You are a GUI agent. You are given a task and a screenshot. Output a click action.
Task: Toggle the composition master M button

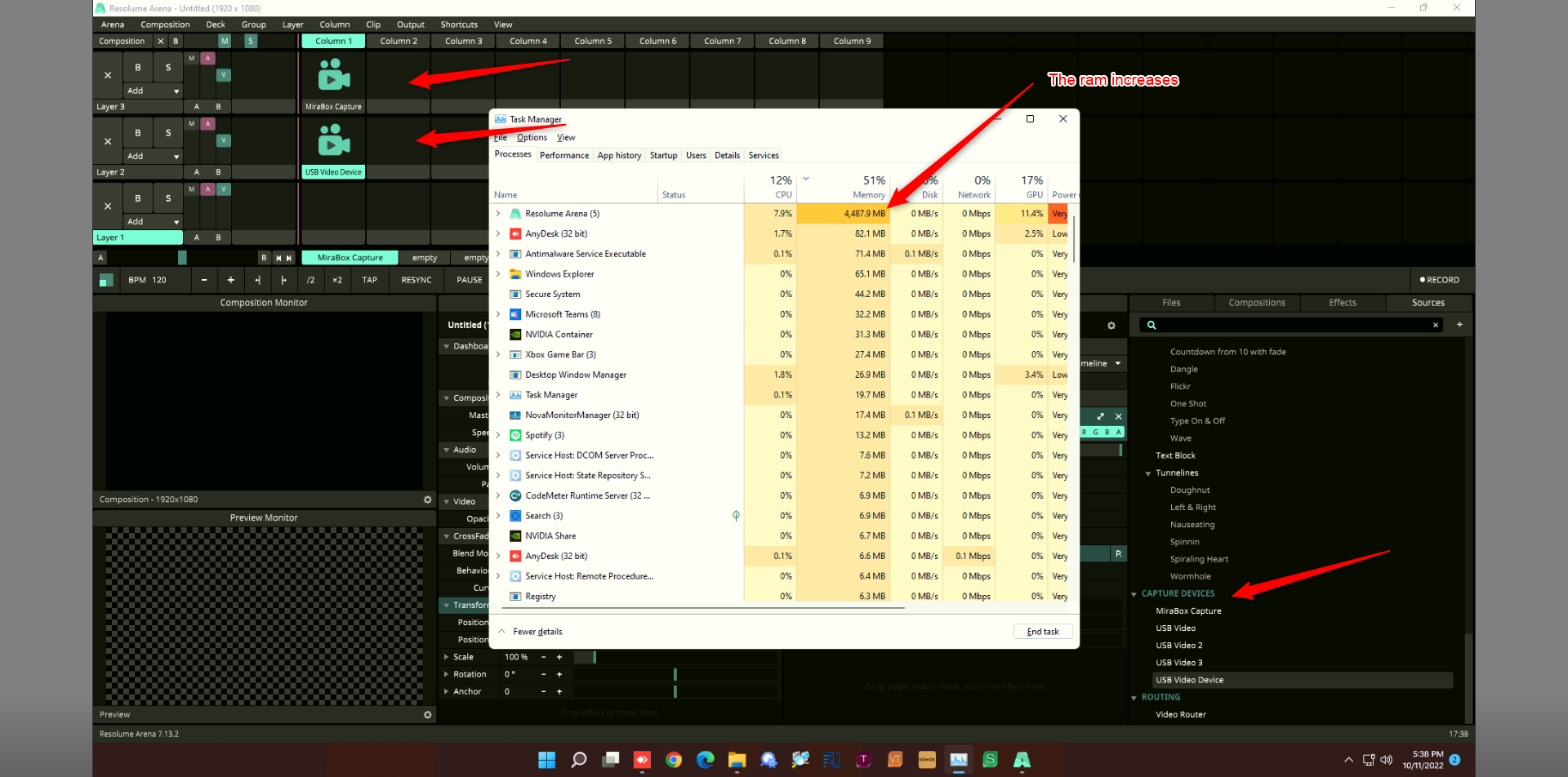[225, 41]
